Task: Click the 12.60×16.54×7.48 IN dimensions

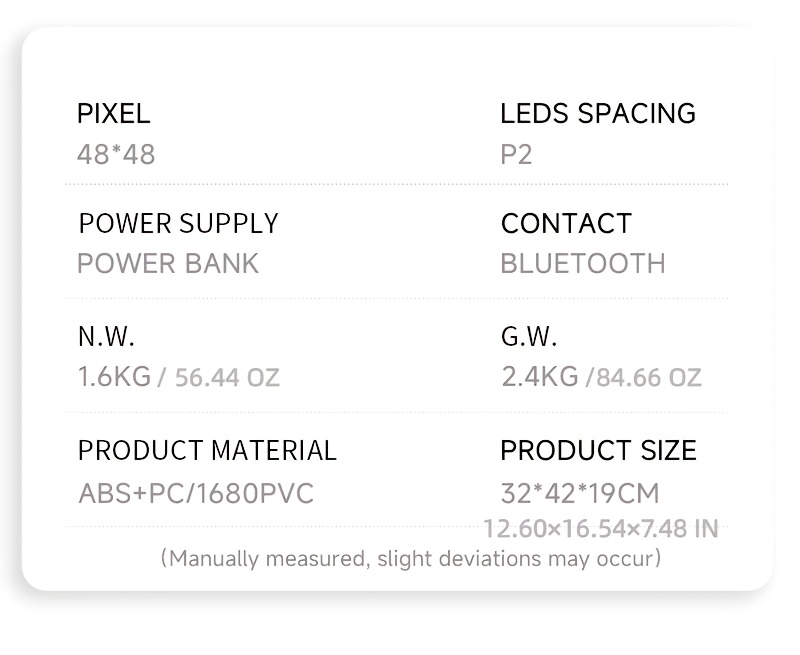Action: coord(600,528)
